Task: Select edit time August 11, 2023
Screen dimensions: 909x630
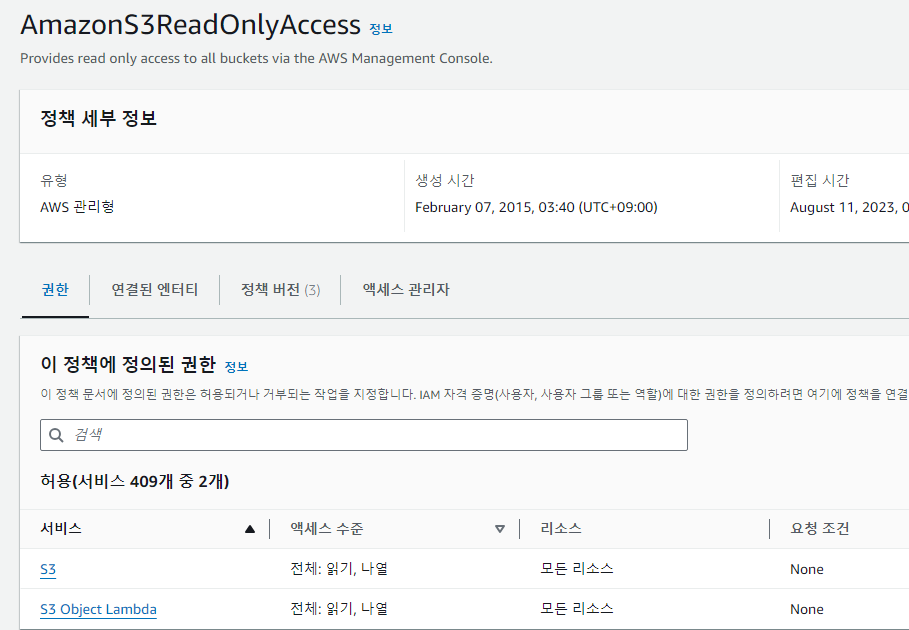Action: 849,207
